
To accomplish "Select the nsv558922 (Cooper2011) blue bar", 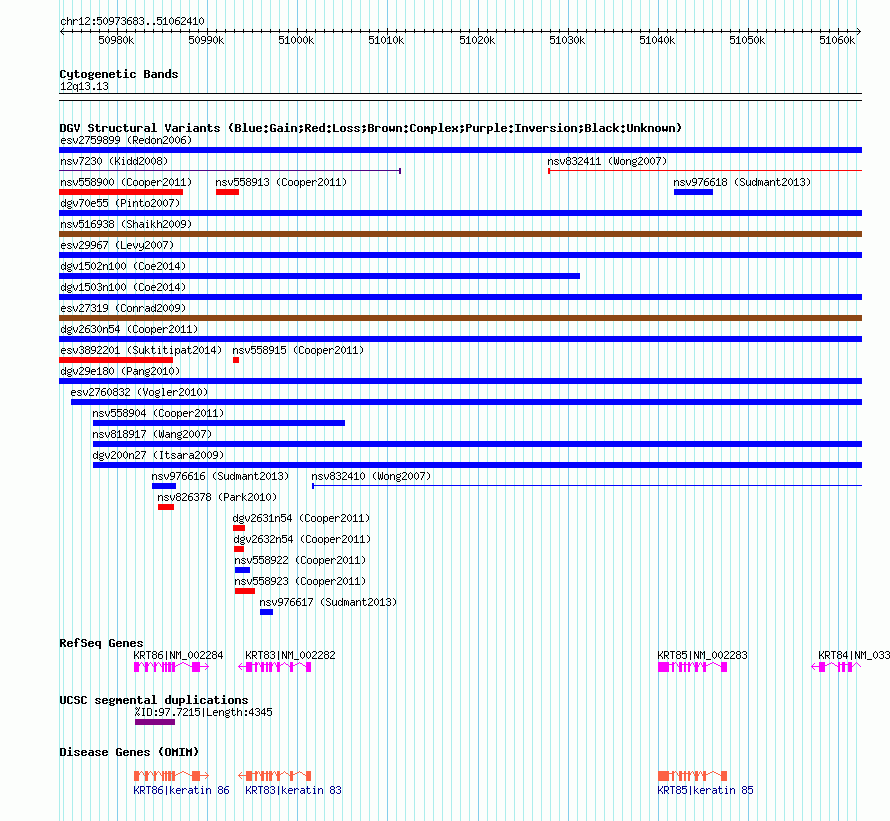I will 242,570.
